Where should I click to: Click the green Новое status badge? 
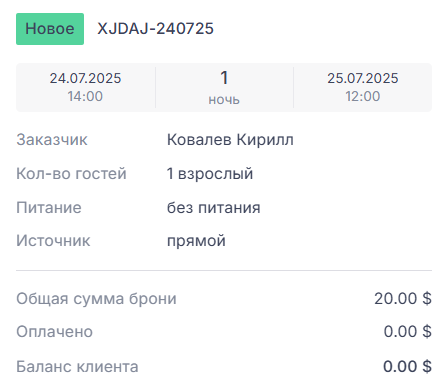(x=50, y=29)
